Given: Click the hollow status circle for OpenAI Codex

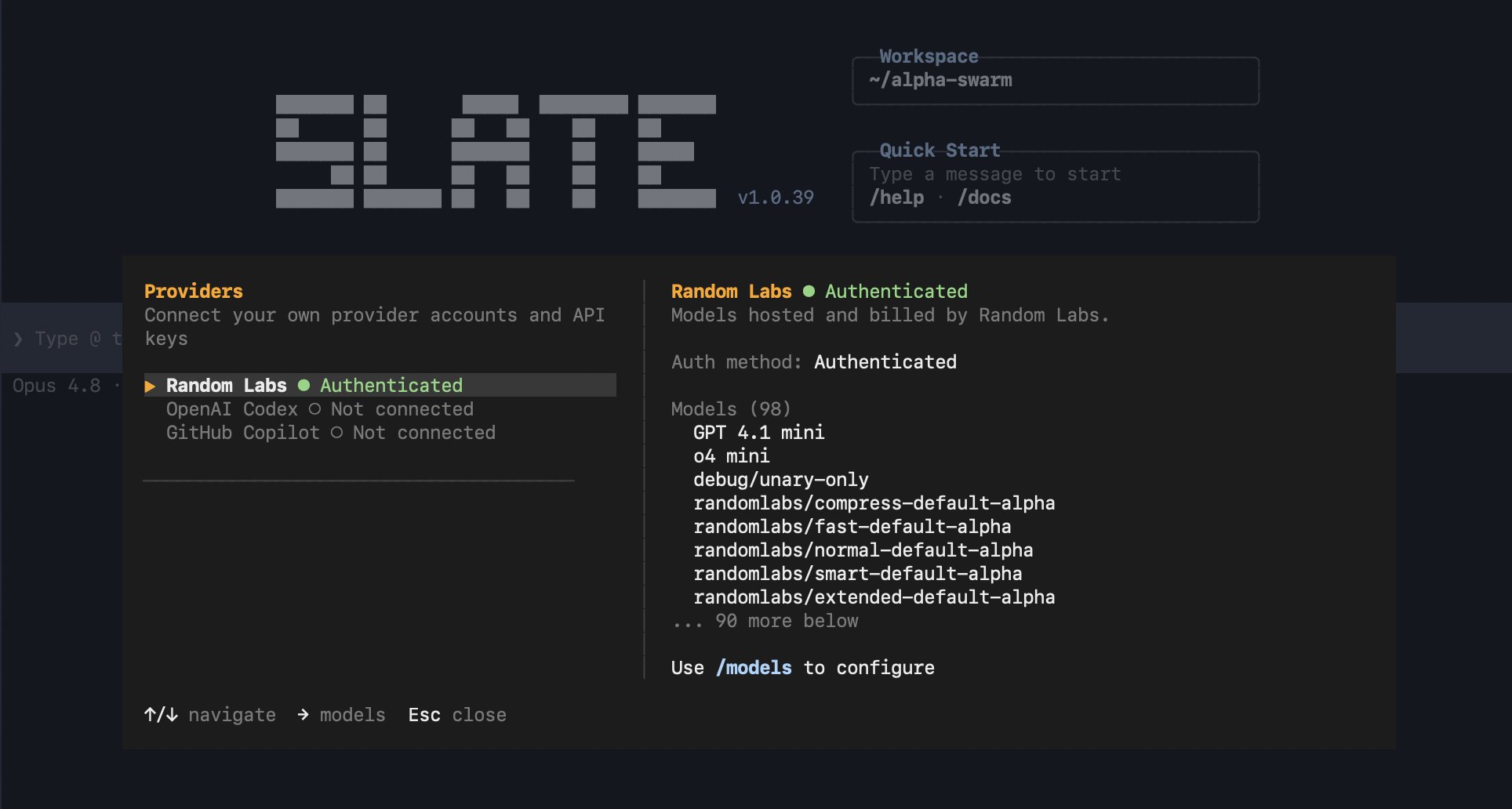Looking at the screenshot, I should click(x=314, y=409).
